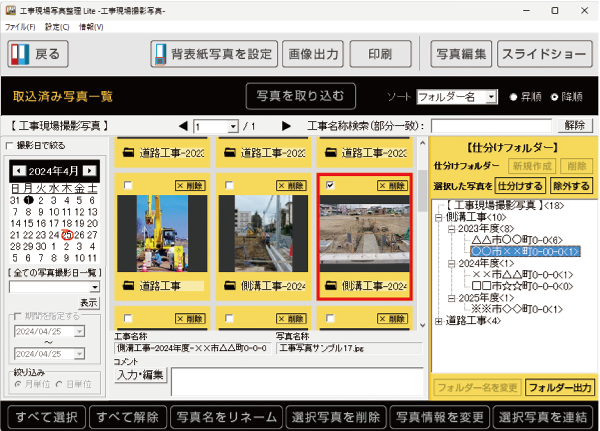Select 昇順 sort order radio
Image resolution: width=600 pixels, height=431 pixels.
pyautogui.click(x=514, y=97)
